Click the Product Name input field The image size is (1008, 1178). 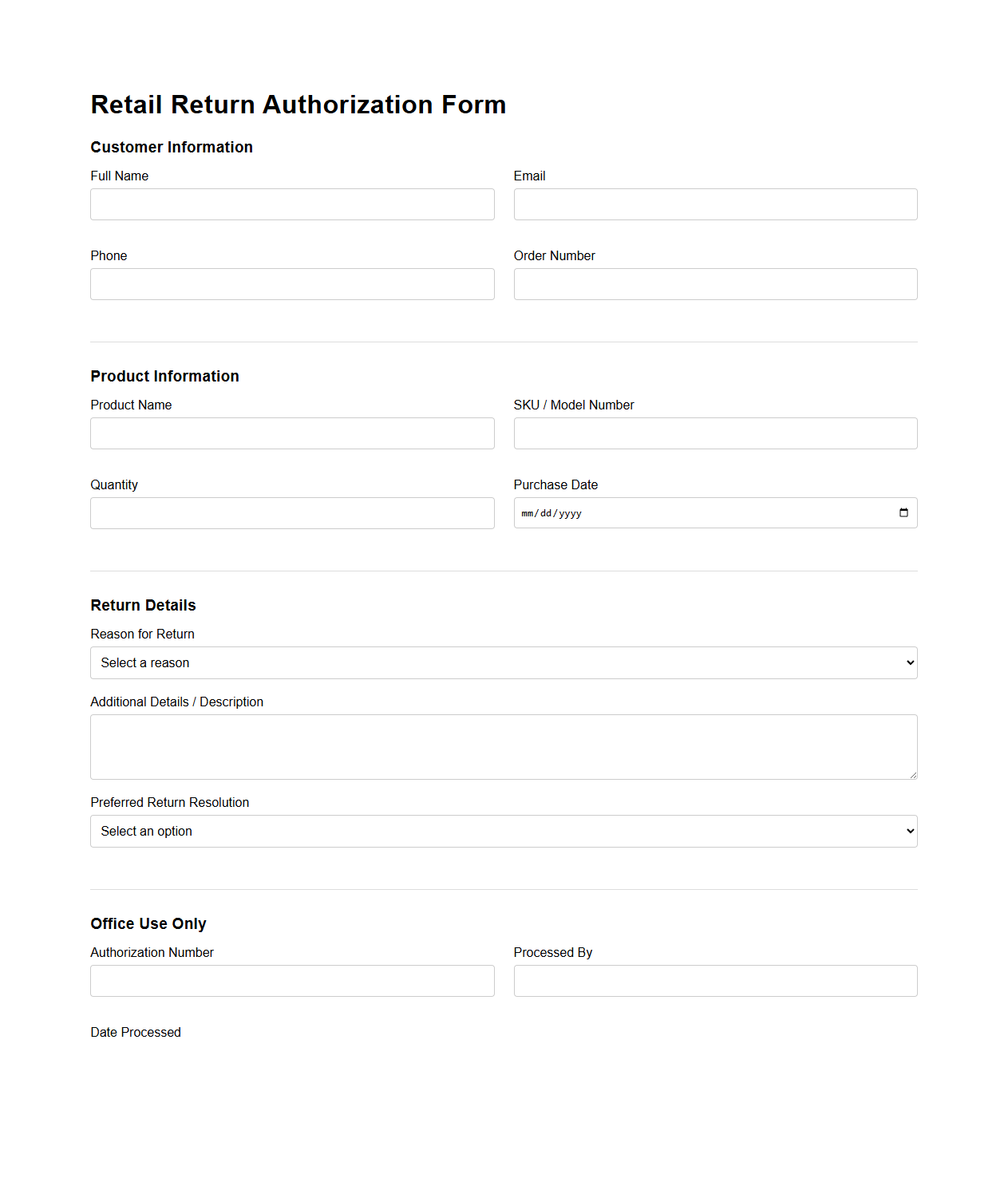pos(292,433)
